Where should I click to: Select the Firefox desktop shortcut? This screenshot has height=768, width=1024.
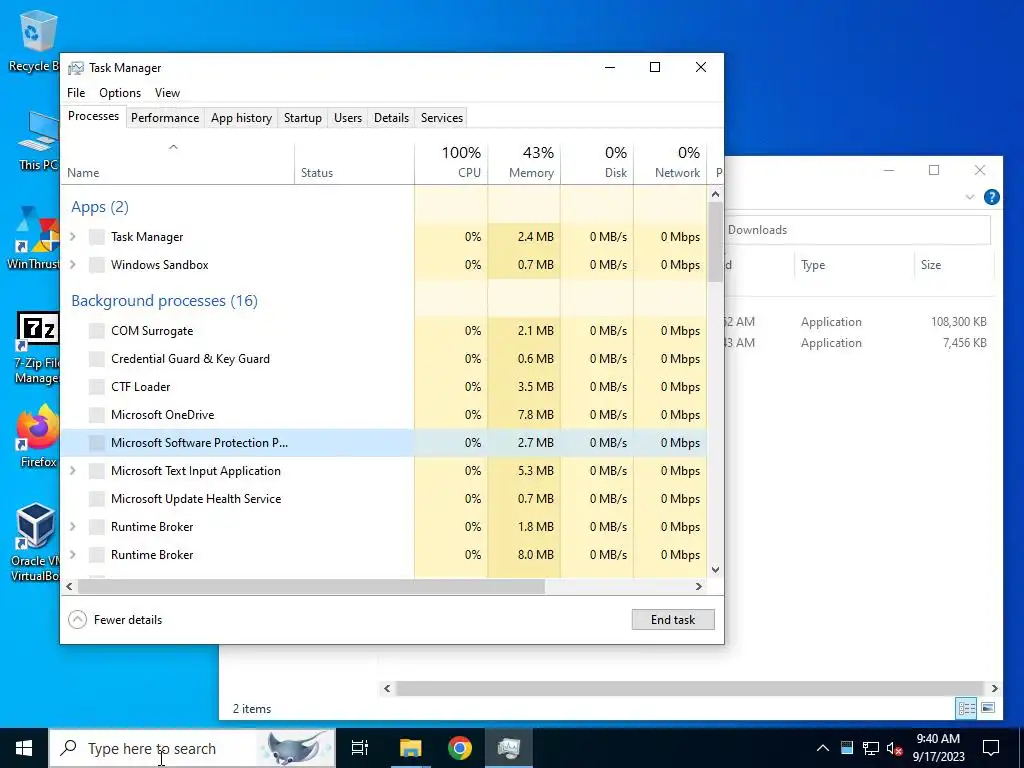pos(38,436)
